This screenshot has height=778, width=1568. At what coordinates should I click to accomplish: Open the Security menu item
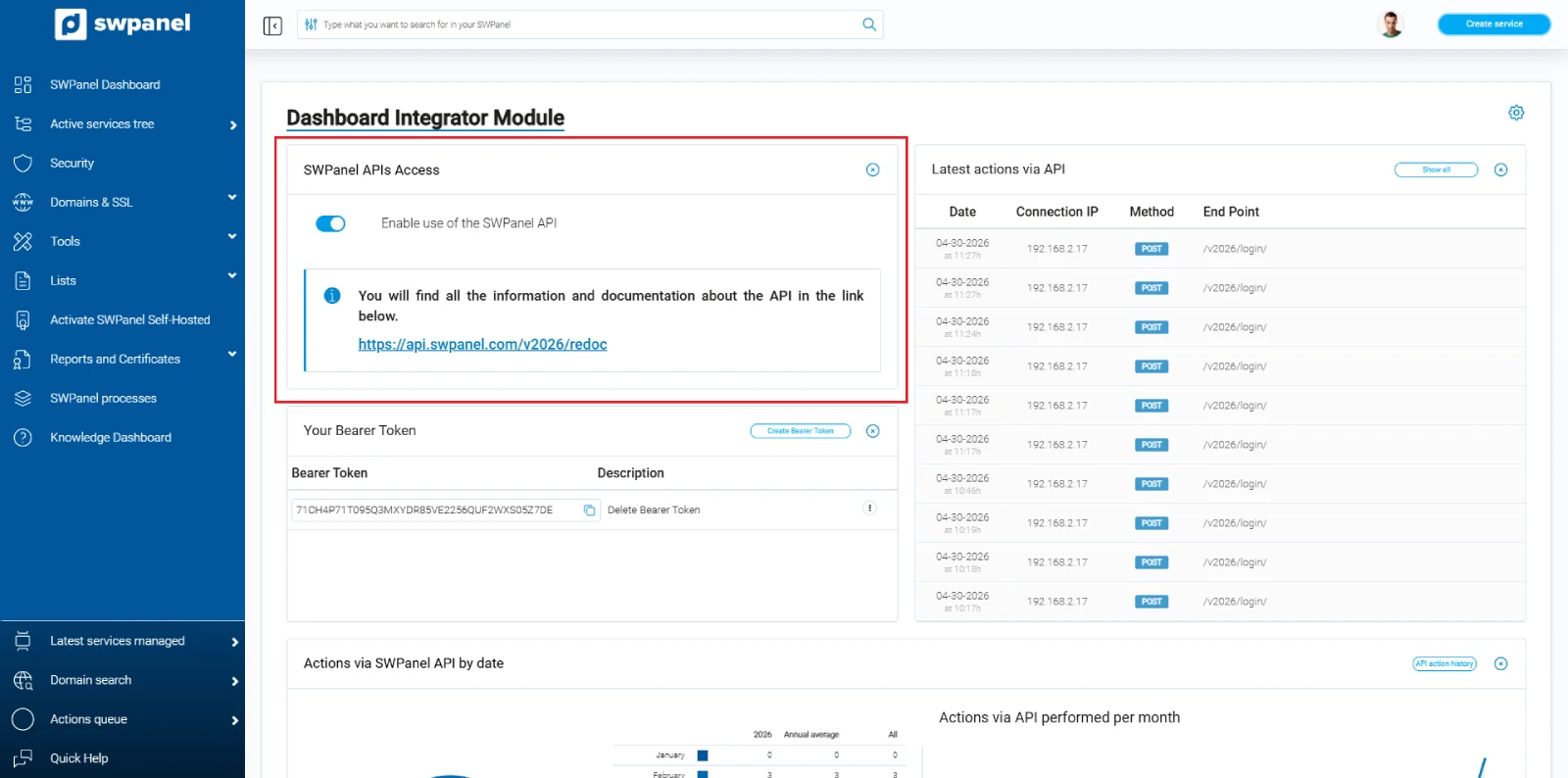point(72,163)
